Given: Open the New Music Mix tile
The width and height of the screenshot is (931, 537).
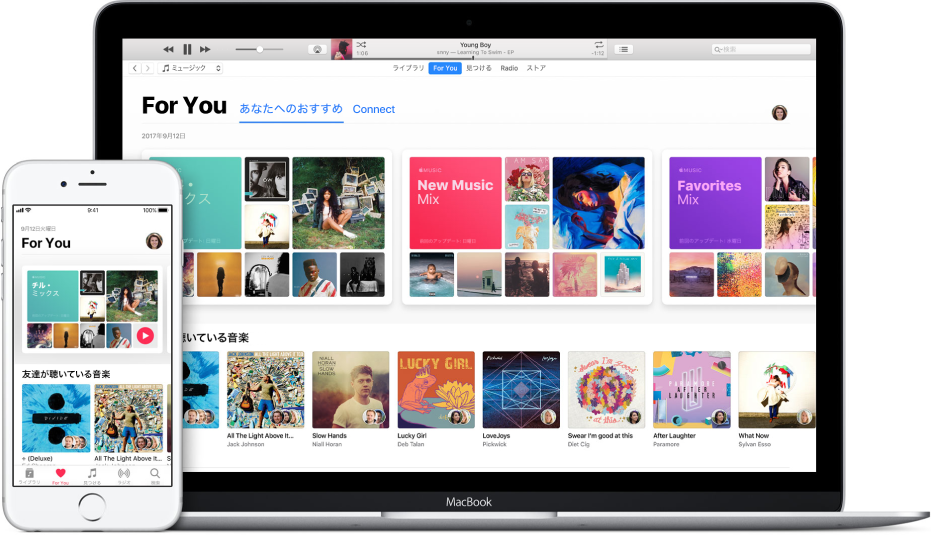Looking at the screenshot, I should click(x=456, y=203).
